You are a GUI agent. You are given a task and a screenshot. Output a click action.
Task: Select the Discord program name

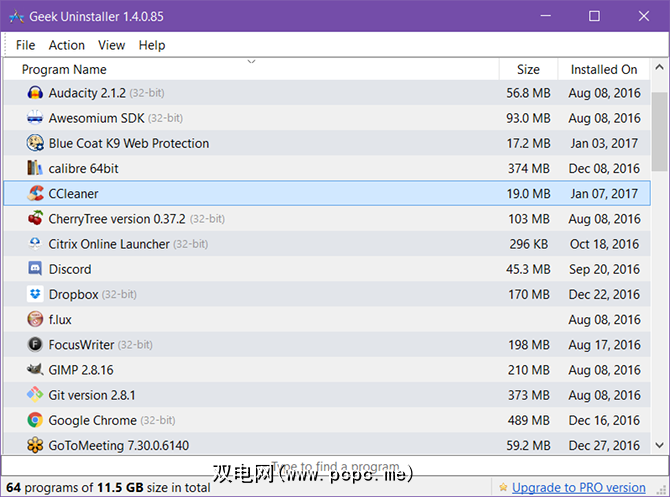70,269
